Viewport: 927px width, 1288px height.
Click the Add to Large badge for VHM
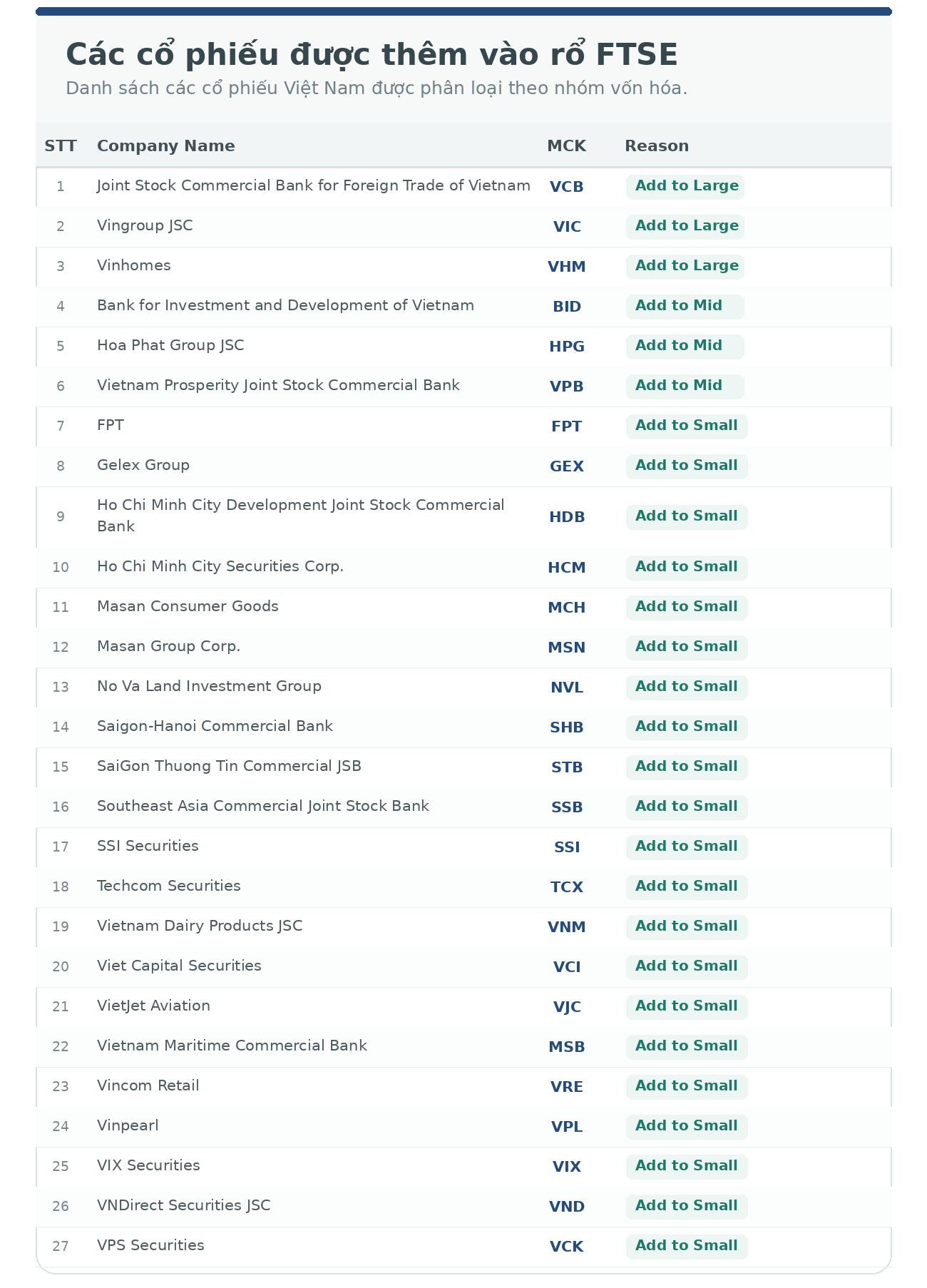[x=686, y=266]
